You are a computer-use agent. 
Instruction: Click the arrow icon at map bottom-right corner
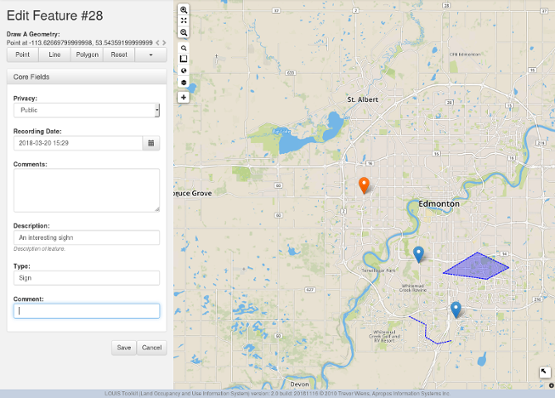[544, 372]
